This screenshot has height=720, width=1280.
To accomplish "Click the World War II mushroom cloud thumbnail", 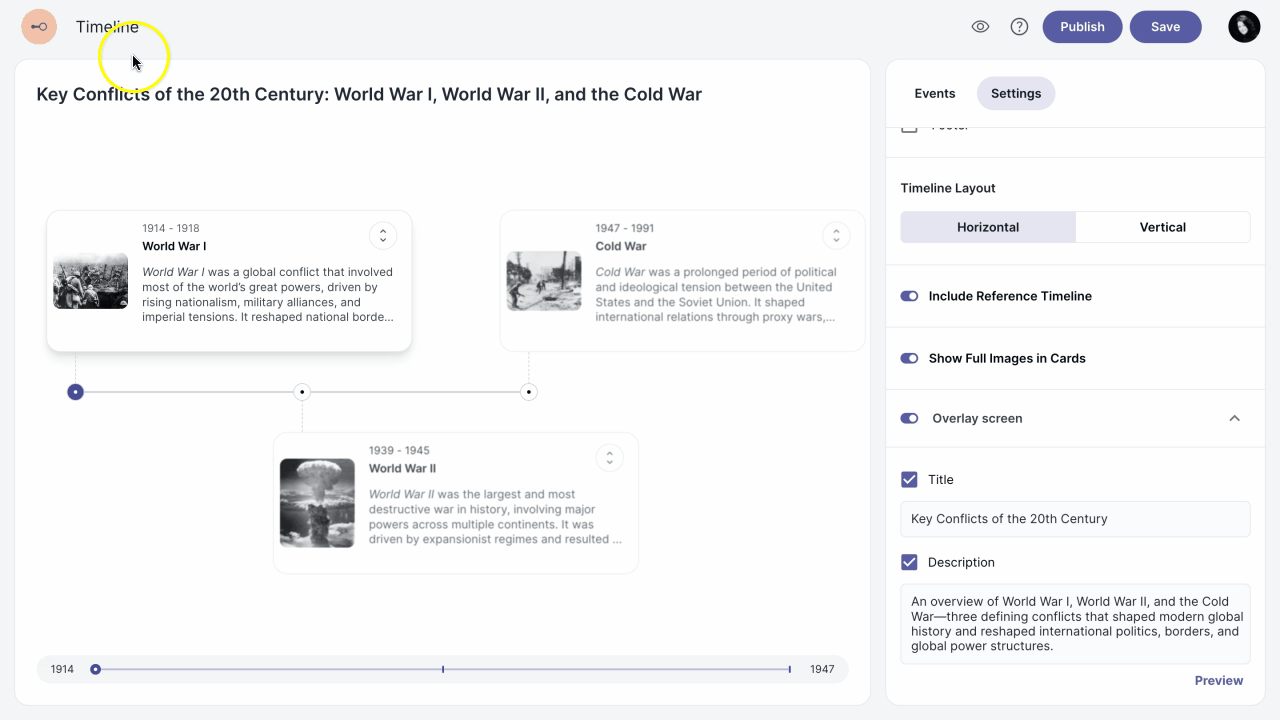I will (x=317, y=503).
